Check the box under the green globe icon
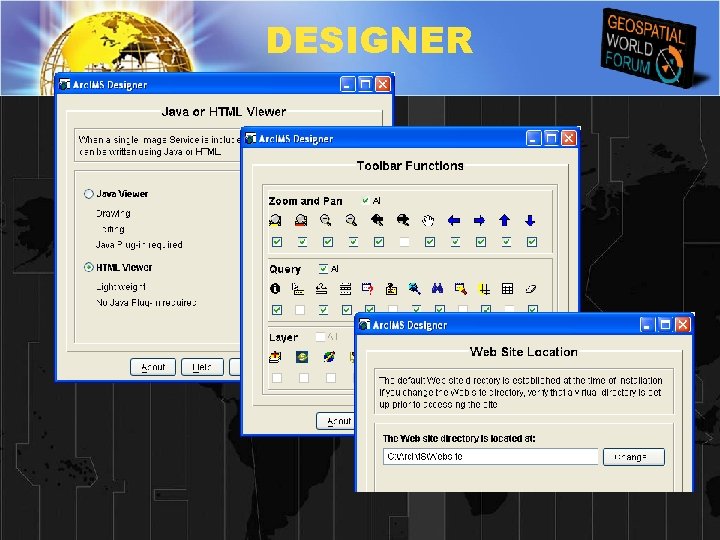This screenshot has height=540, width=720. tap(304, 378)
